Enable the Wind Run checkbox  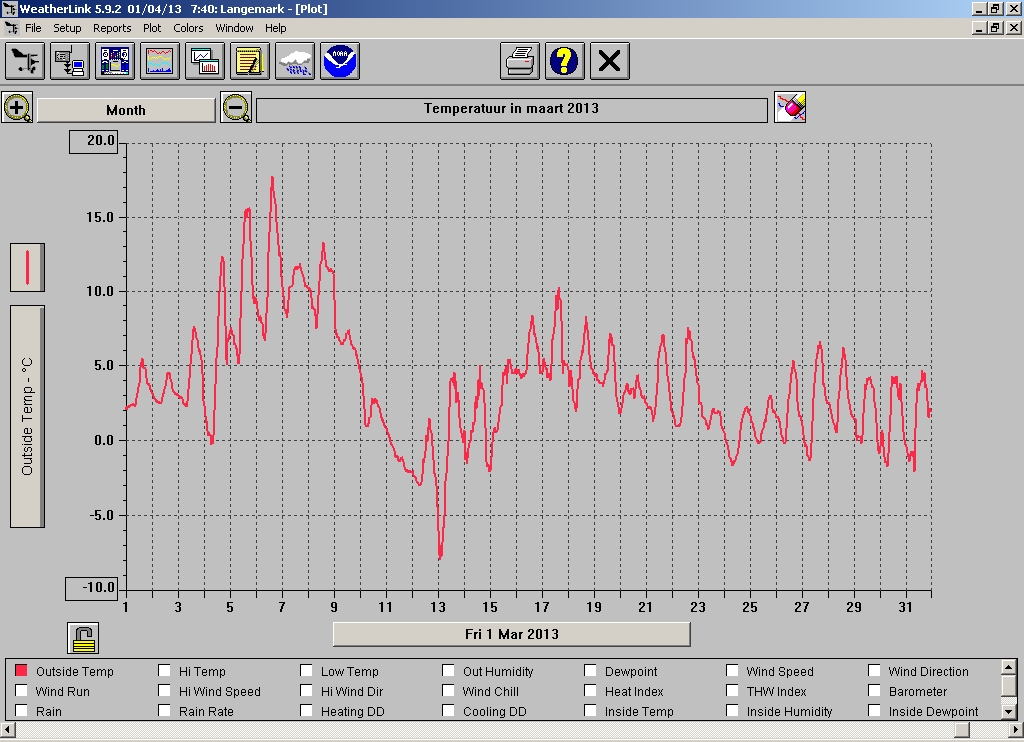22,690
